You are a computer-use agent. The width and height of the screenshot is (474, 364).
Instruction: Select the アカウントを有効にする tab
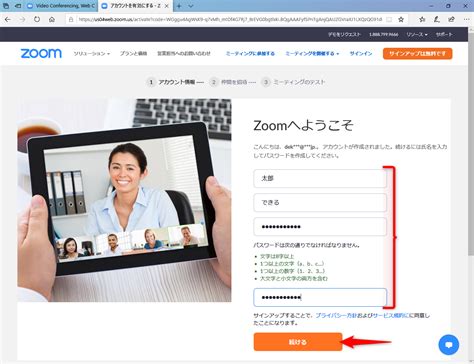(x=135, y=6)
